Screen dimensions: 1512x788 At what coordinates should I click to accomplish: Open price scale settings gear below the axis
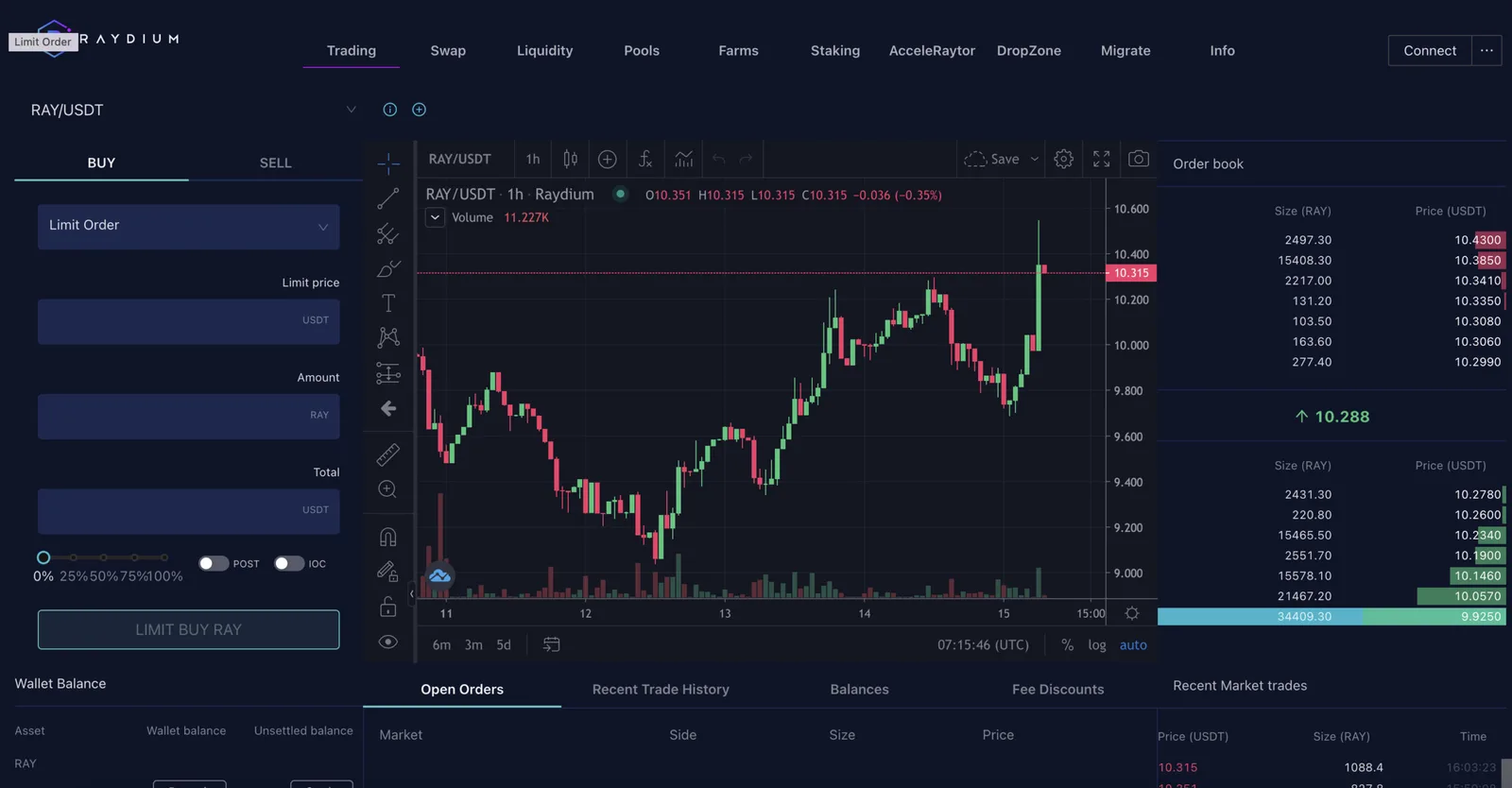[x=1132, y=613]
